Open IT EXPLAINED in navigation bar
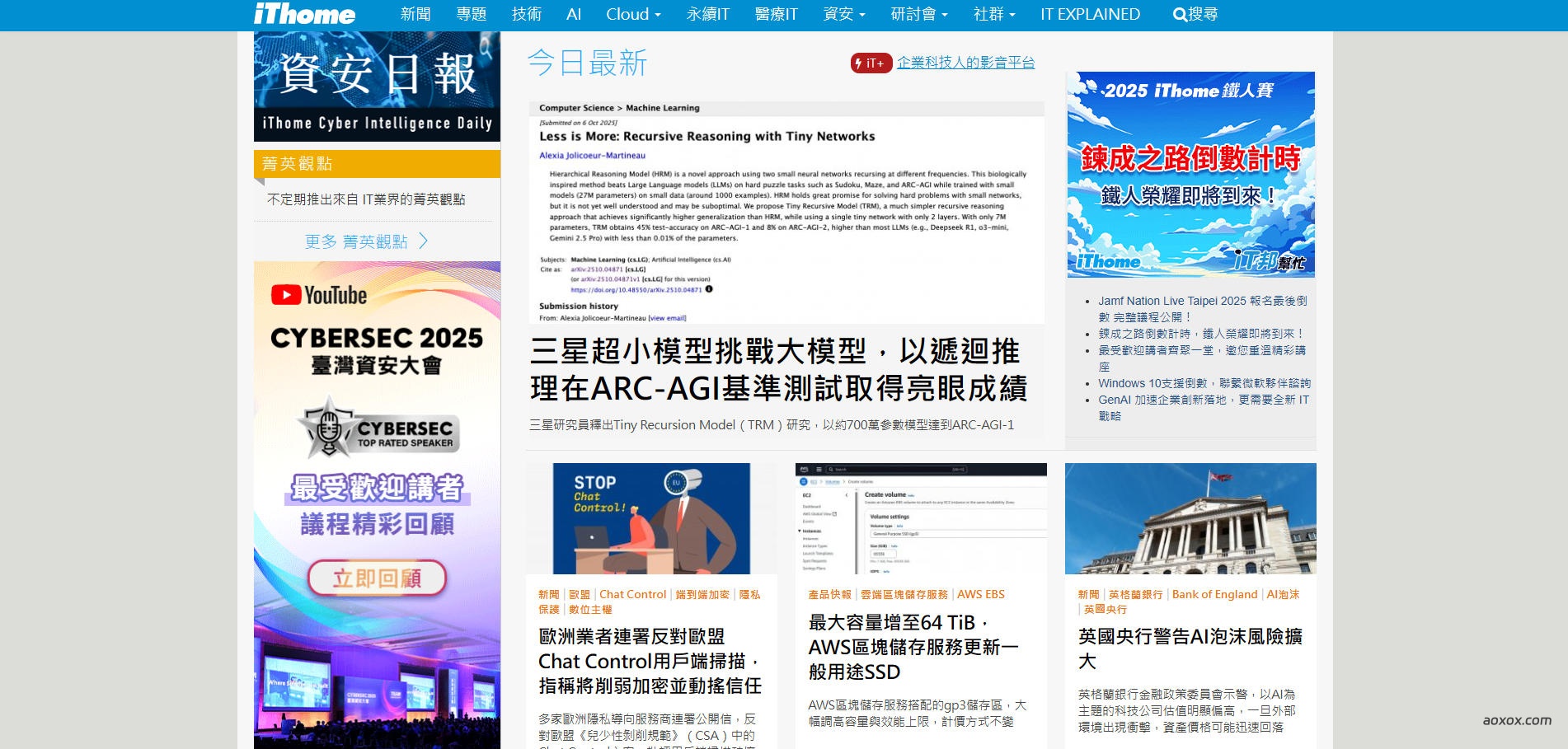 (x=1090, y=15)
